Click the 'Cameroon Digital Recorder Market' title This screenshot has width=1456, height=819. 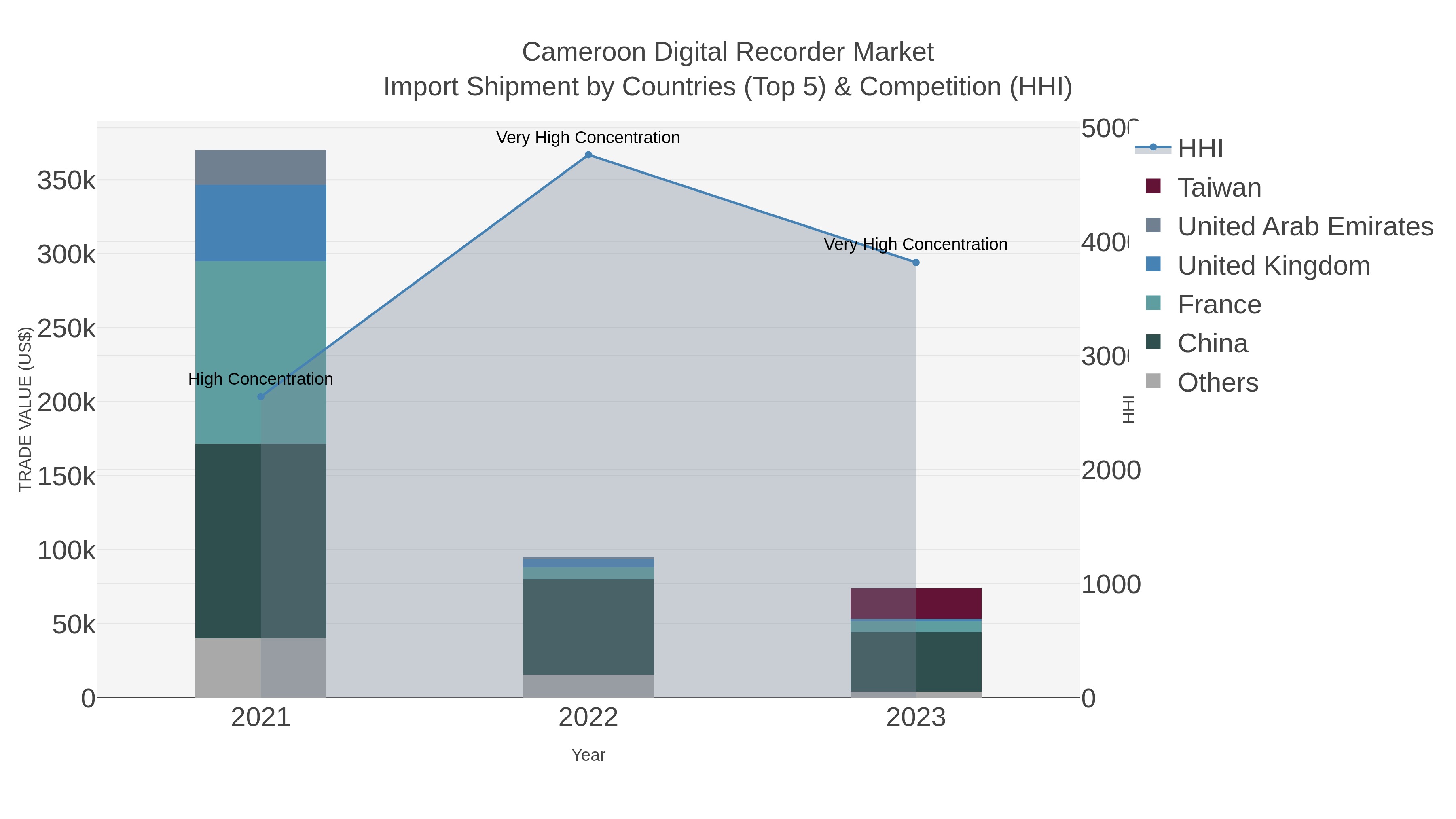pos(728,52)
